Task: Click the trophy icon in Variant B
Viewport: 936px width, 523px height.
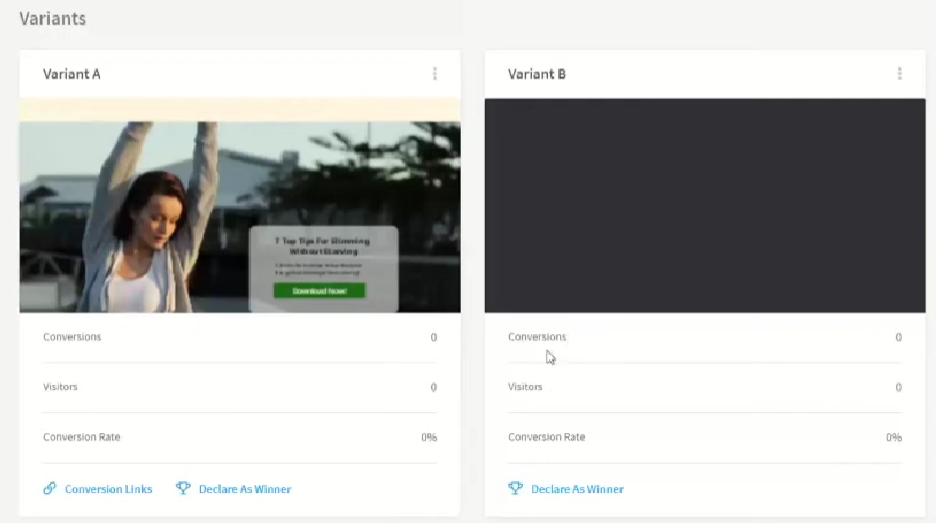Action: (516, 489)
